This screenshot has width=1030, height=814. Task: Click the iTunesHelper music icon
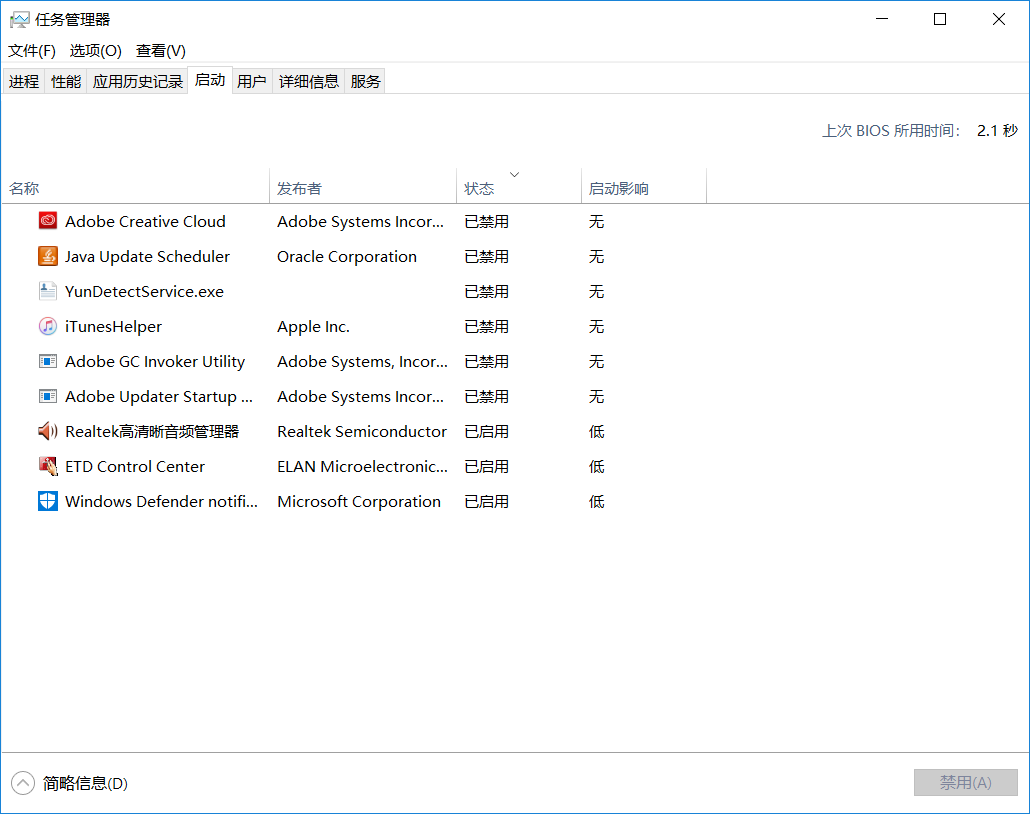tap(48, 326)
